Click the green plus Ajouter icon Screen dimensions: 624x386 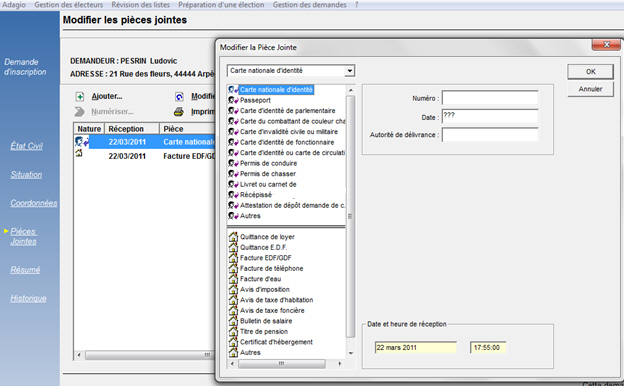pos(80,97)
